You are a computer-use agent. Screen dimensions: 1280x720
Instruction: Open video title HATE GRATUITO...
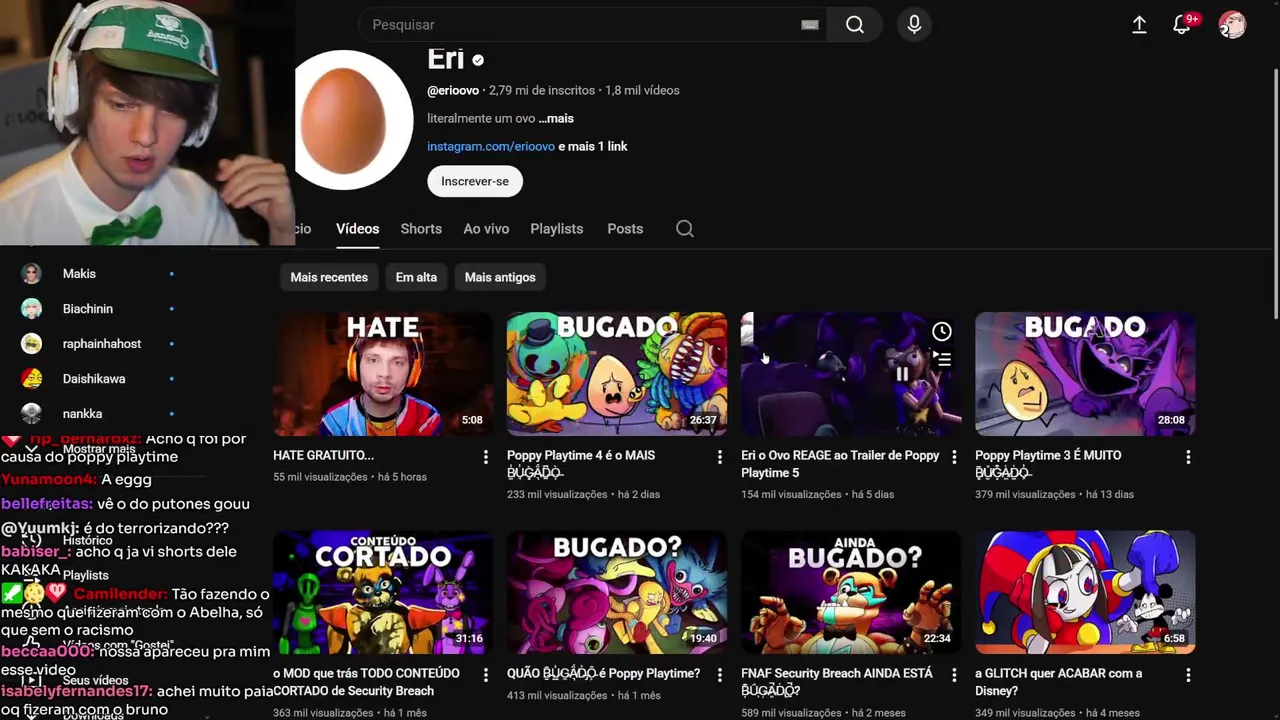pos(323,455)
